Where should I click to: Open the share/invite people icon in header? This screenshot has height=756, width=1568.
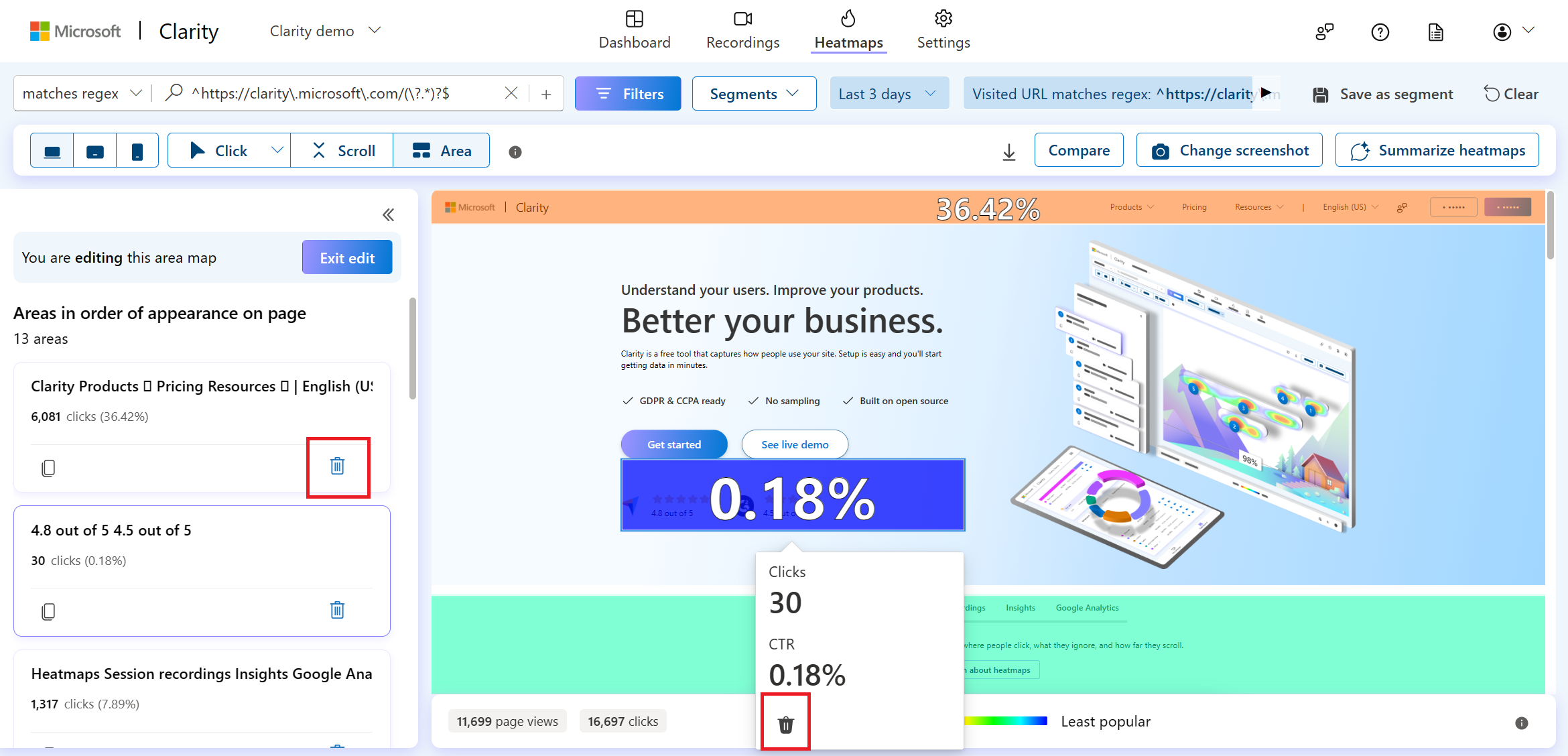(1324, 31)
